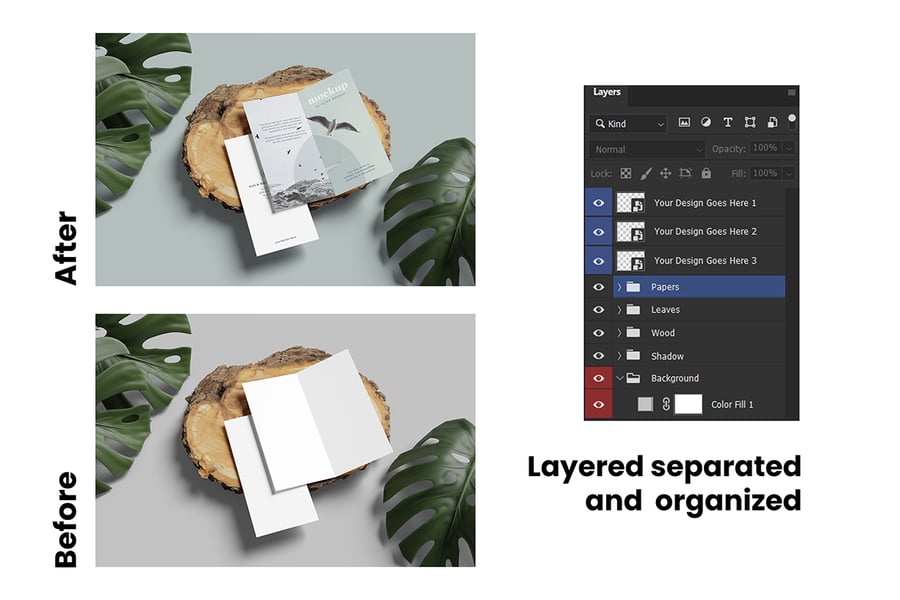Hide the Color Fill 1 layer
Viewport: 900px width, 600px height.
coord(598,405)
